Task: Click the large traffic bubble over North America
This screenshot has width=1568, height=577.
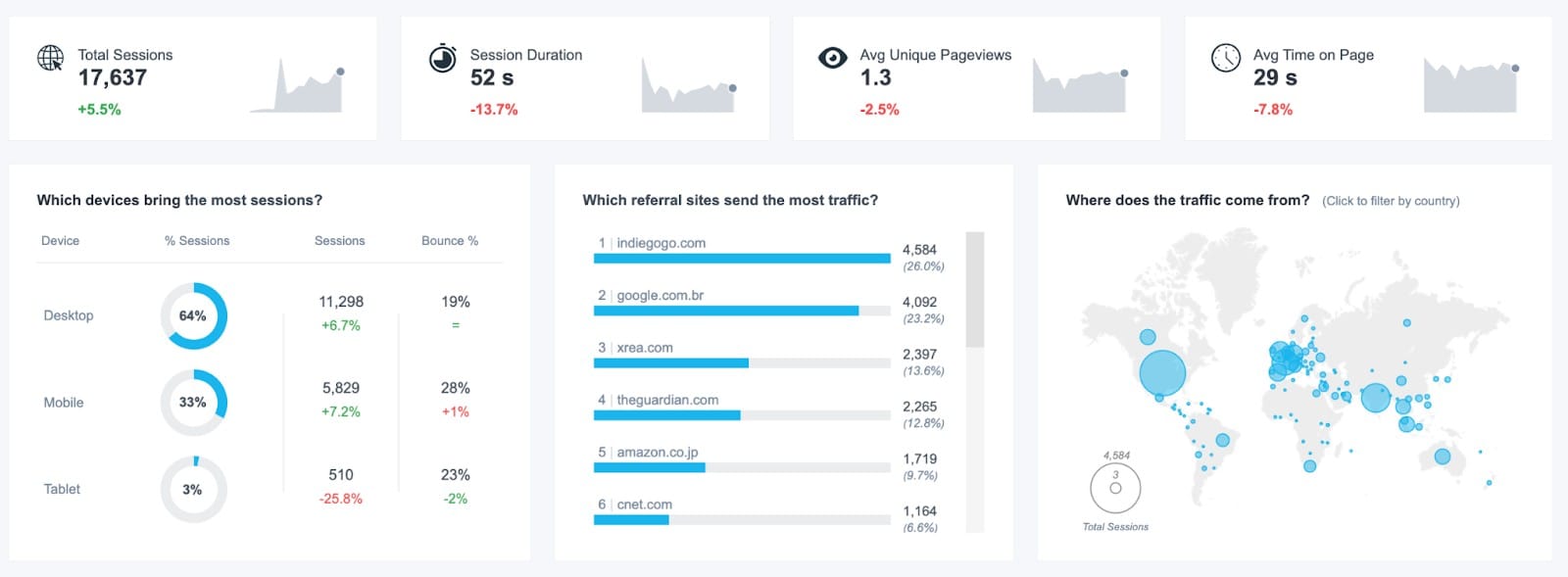Action: [x=1161, y=370]
